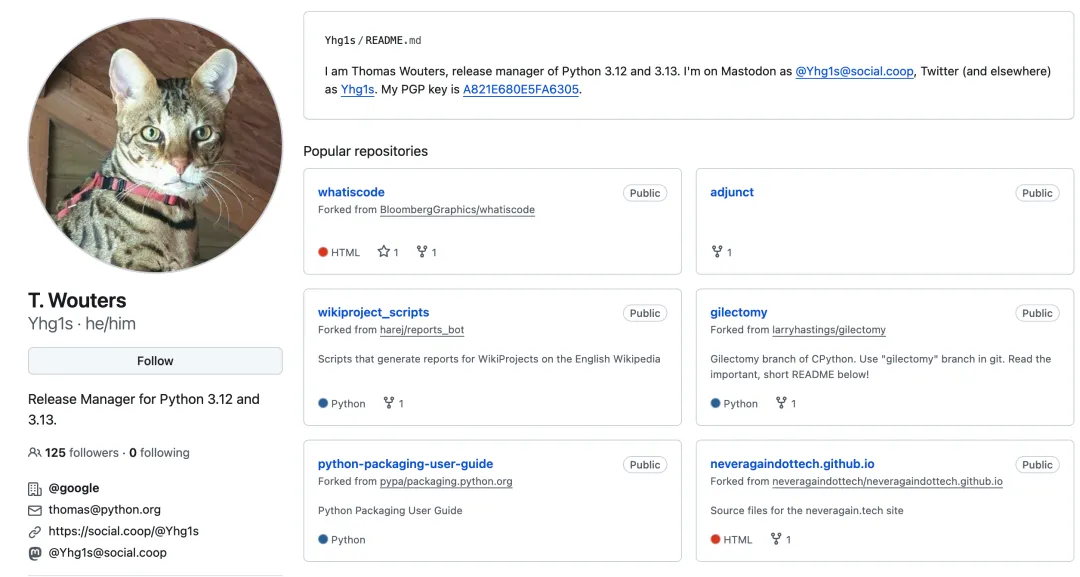The width and height of the screenshot is (1080, 577).
Task: Click the fork icon on wikiproject_scripts card
Action: click(389, 403)
